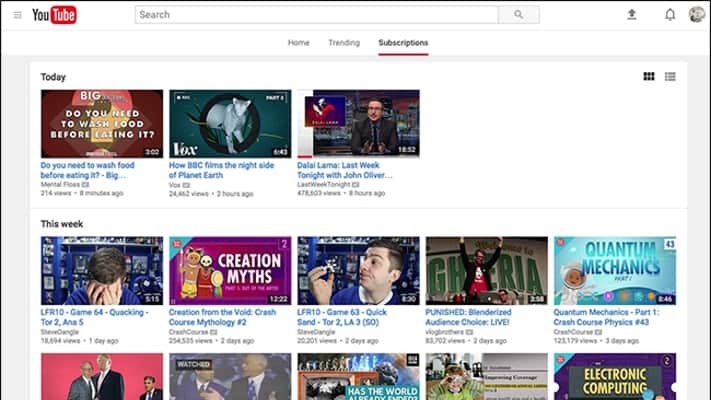
Task: Open the account avatar menu
Action: (697, 15)
